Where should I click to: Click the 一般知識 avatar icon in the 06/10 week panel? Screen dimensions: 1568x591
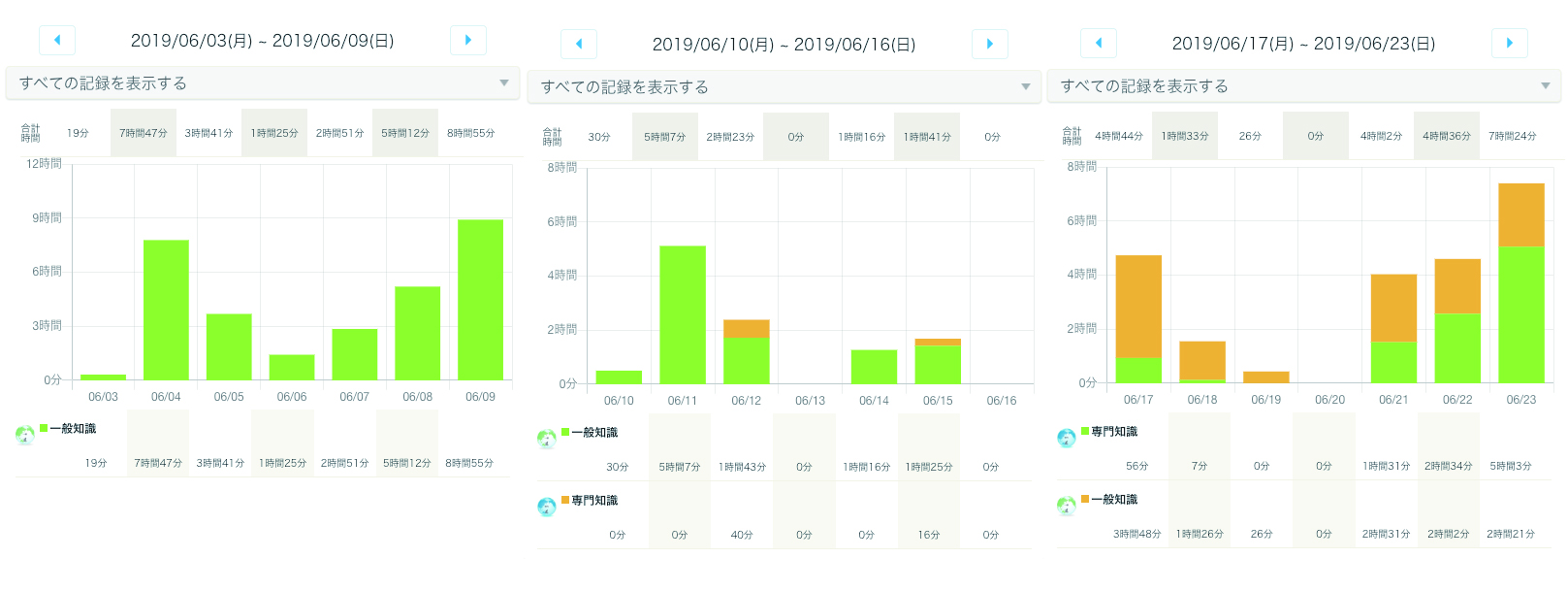tap(547, 439)
